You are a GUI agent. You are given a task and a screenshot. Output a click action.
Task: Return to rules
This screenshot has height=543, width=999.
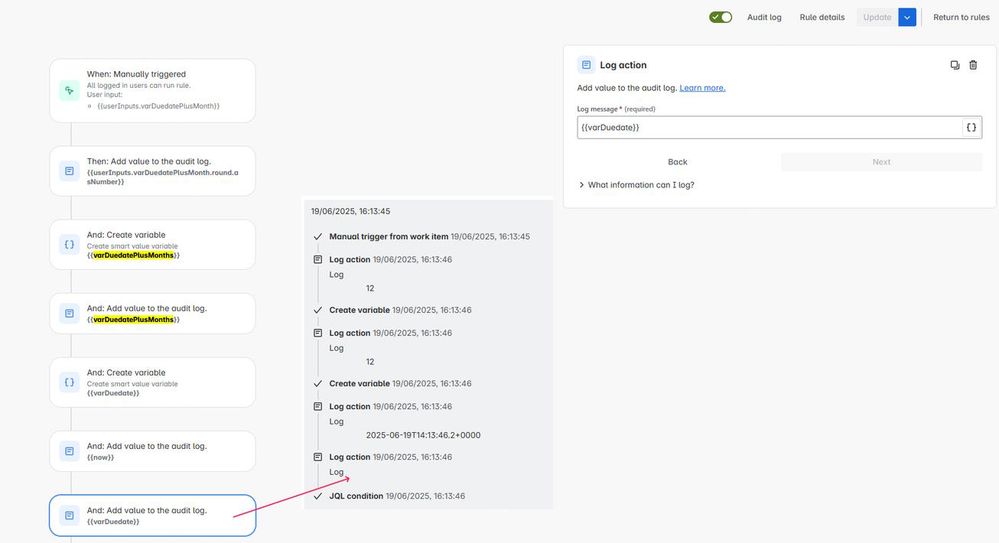[x=961, y=17]
